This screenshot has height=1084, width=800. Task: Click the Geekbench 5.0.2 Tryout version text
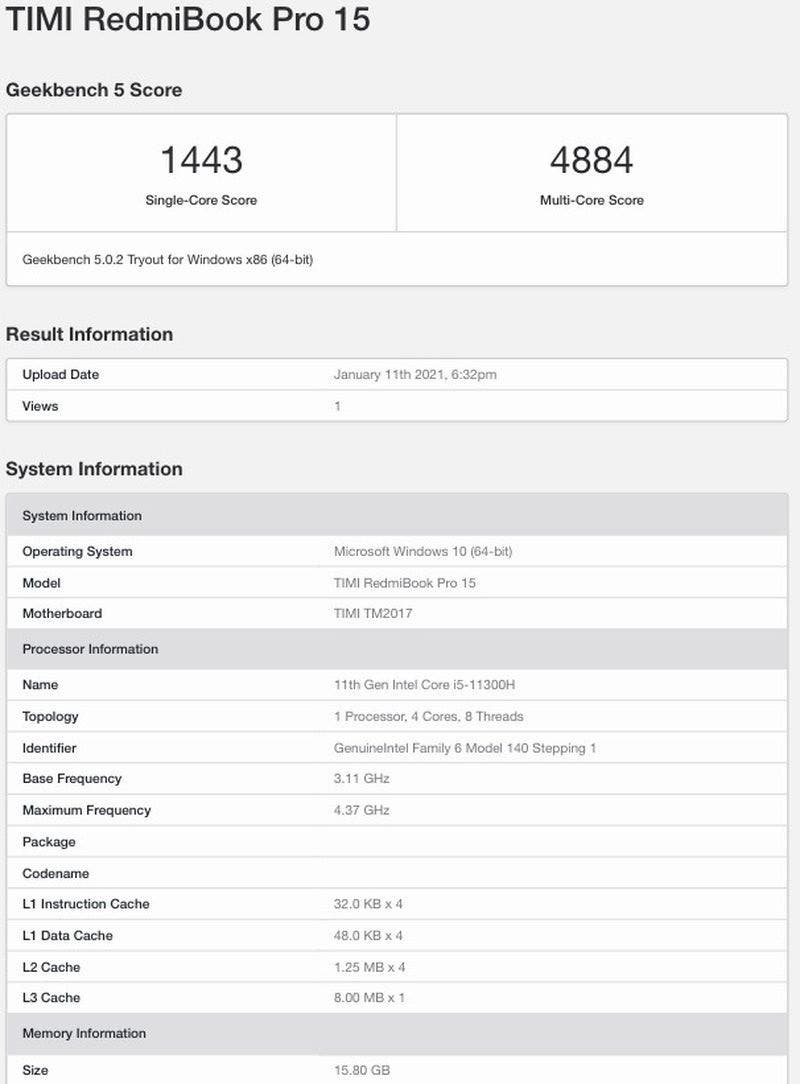(167, 260)
